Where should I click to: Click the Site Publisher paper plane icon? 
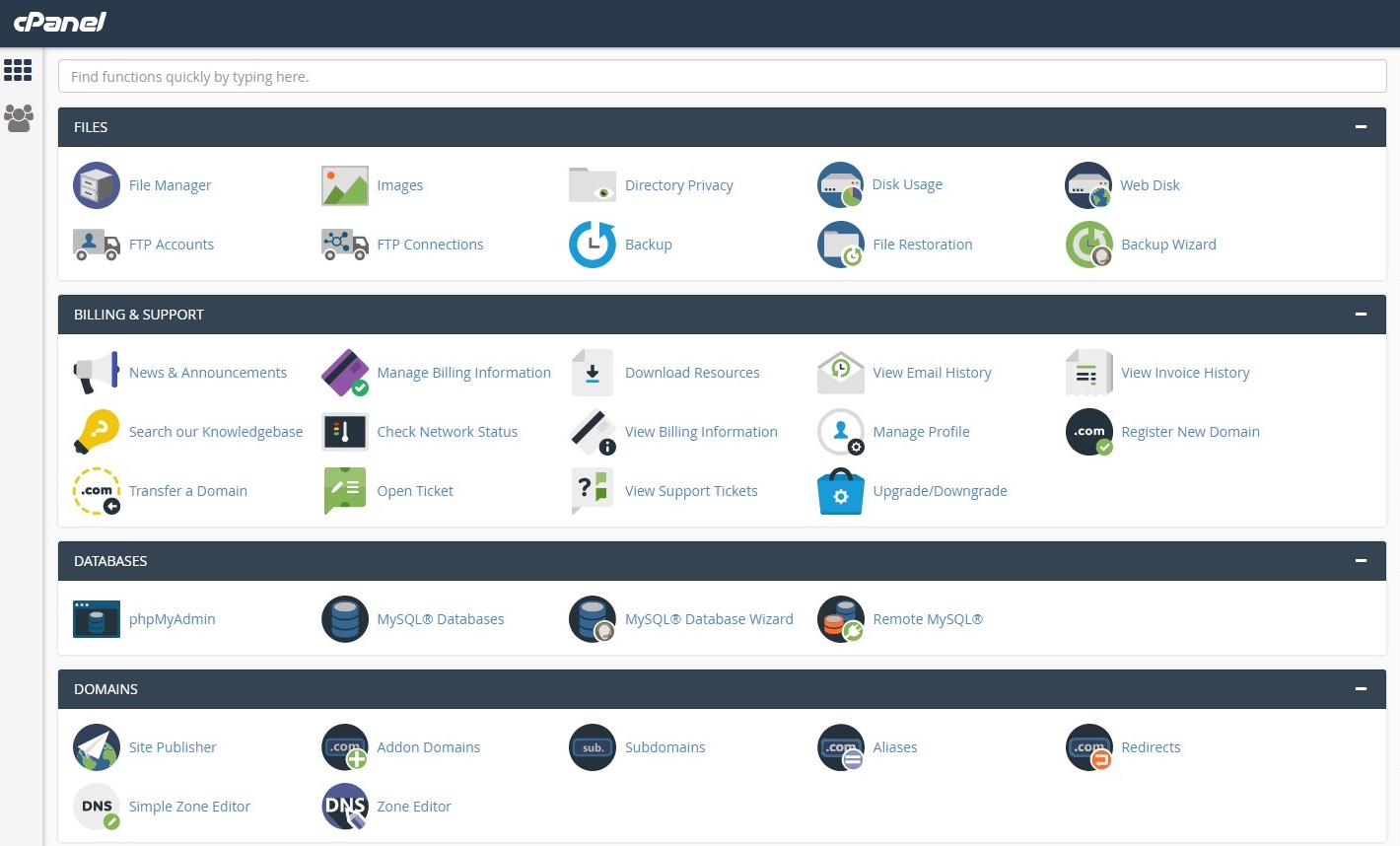coord(97,747)
